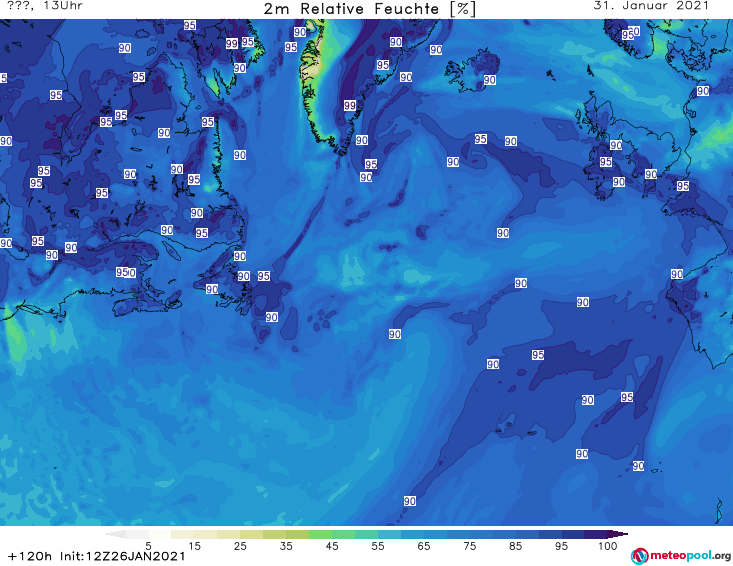
Task: Click the legend value '75'
Action: point(469,546)
